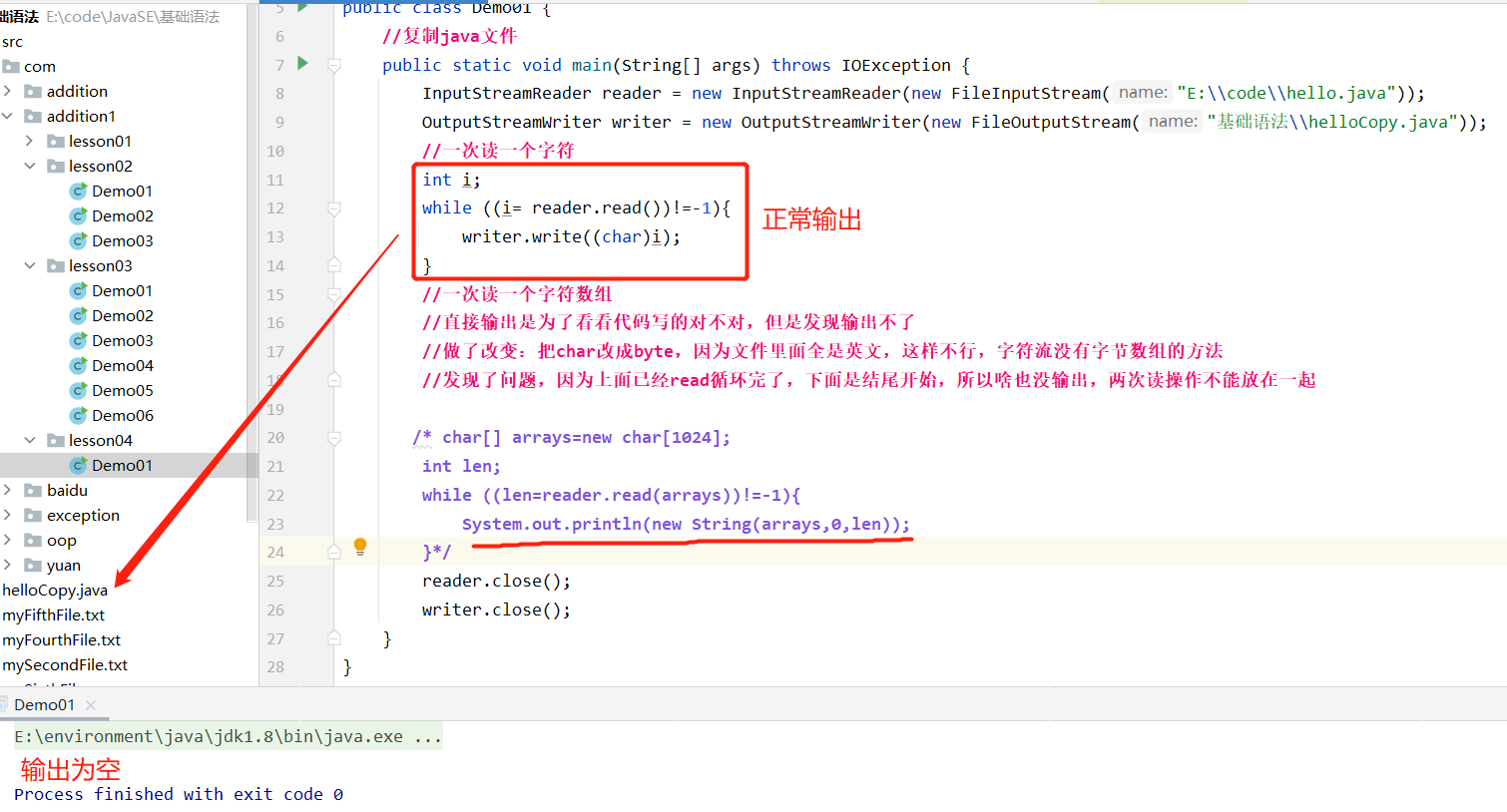This screenshot has width=1507, height=812.
Task: Click the lightbulb quick-fix icon
Action: click(x=360, y=547)
